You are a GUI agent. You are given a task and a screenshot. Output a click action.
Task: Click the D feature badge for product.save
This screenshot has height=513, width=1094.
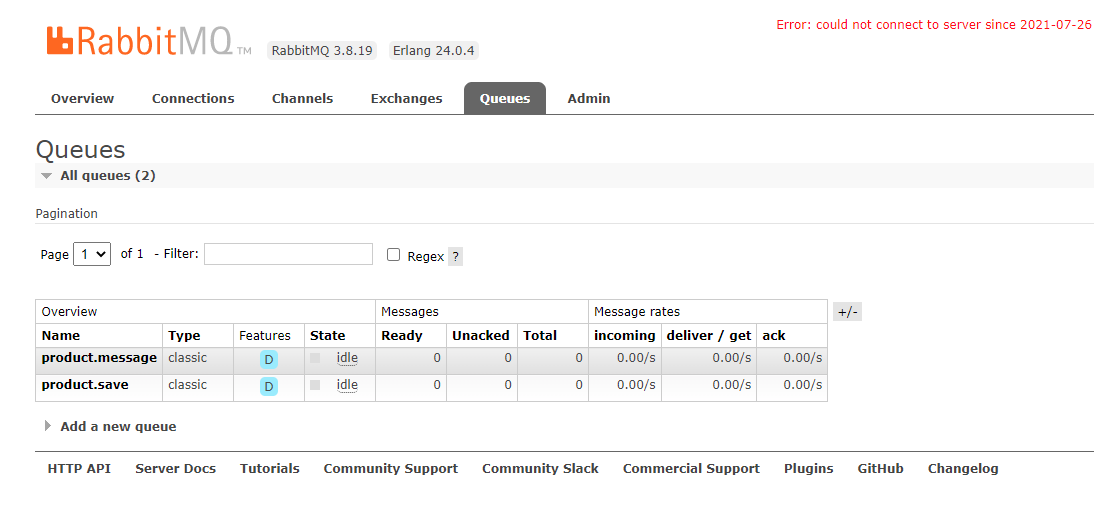tap(269, 387)
